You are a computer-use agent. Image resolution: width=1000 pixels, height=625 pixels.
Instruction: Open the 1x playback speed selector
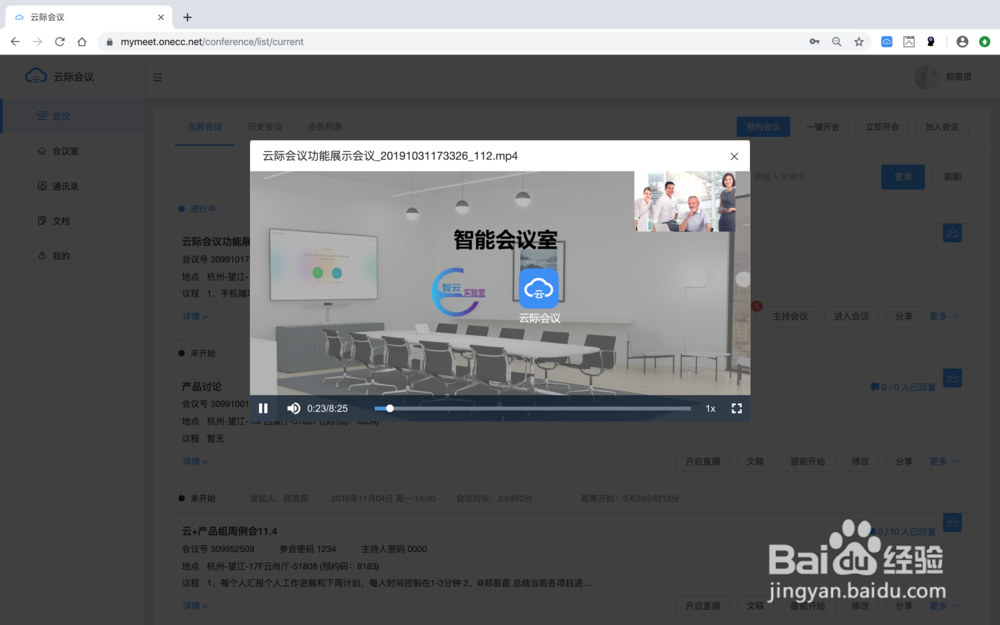tap(710, 408)
